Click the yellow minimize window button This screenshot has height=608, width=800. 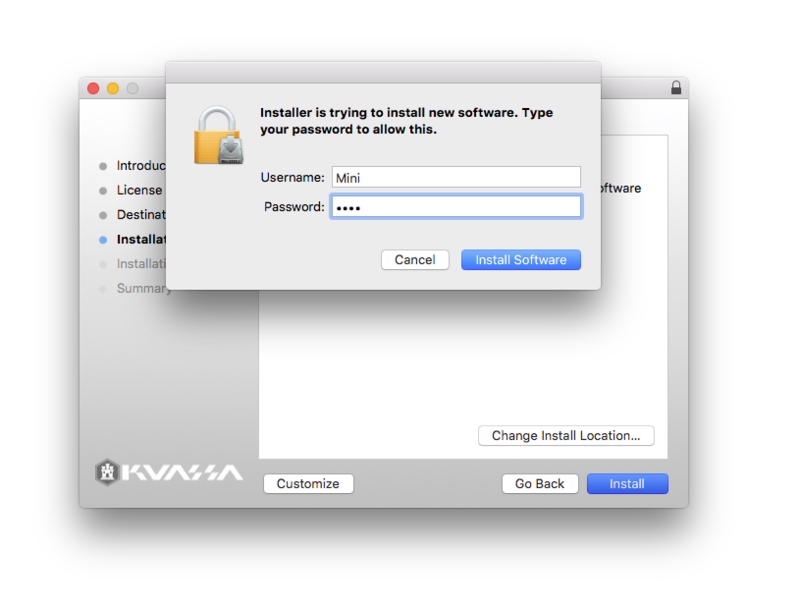pyautogui.click(x=113, y=88)
